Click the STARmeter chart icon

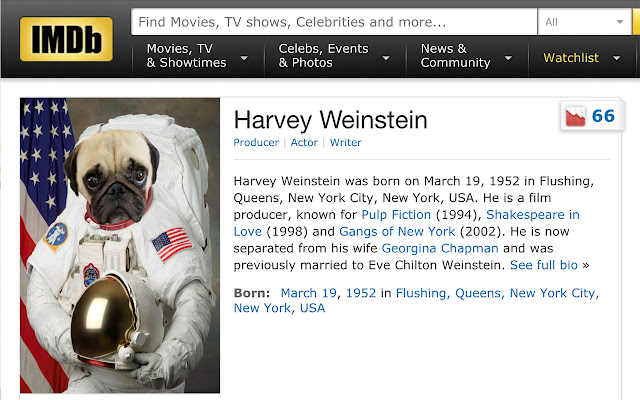click(x=575, y=116)
